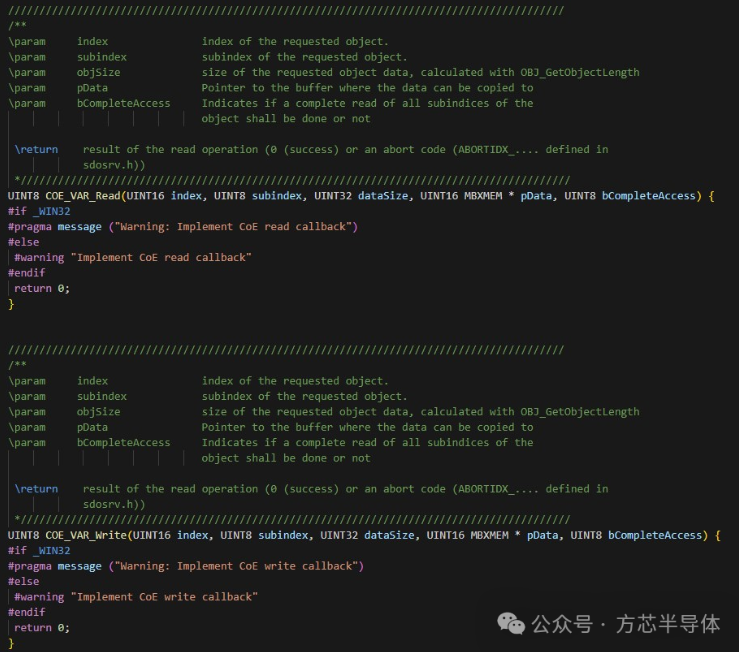Click MBXMEM in the COE_VAR_Read signature
Viewport: 739px width, 652px height.
(483, 196)
